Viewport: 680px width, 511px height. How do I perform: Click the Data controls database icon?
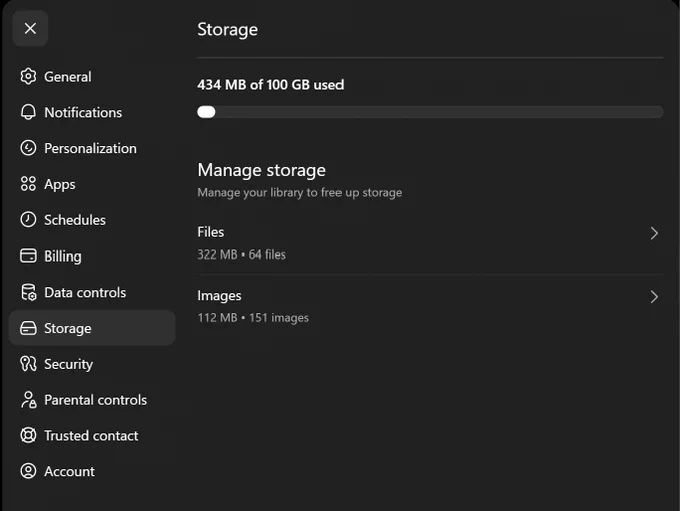pos(29,292)
